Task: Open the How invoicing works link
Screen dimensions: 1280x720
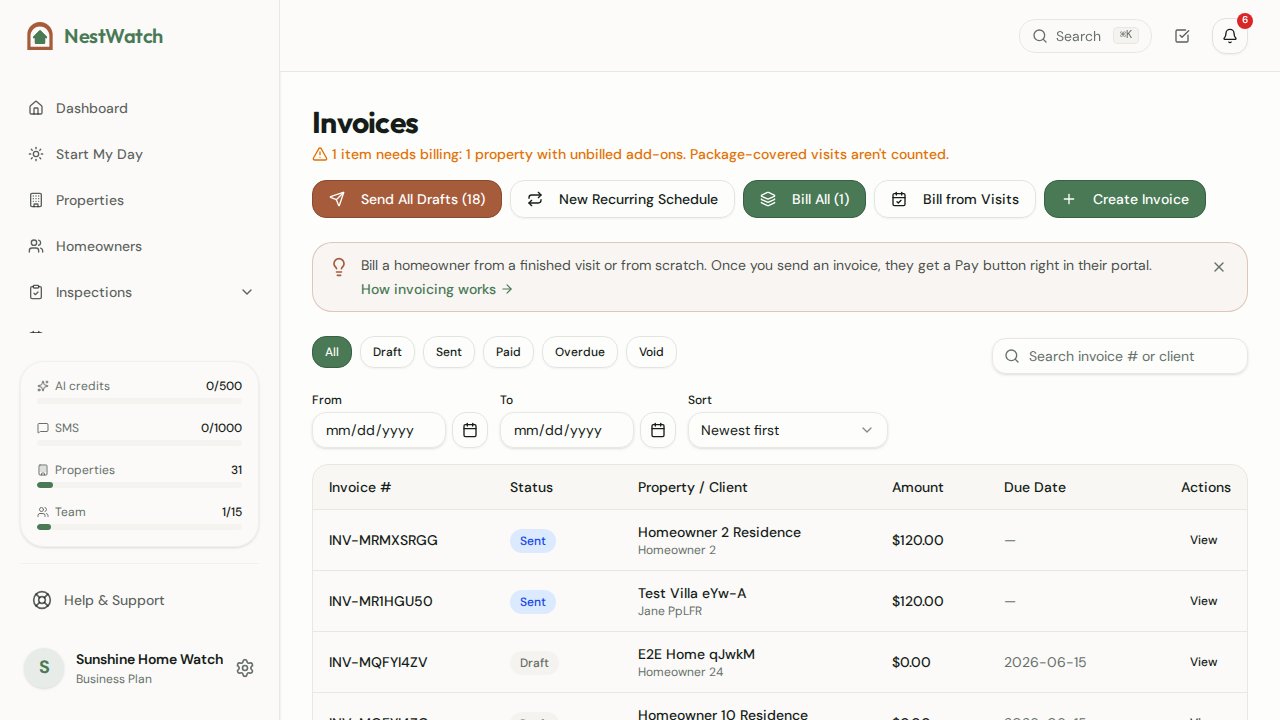Action: (437, 289)
